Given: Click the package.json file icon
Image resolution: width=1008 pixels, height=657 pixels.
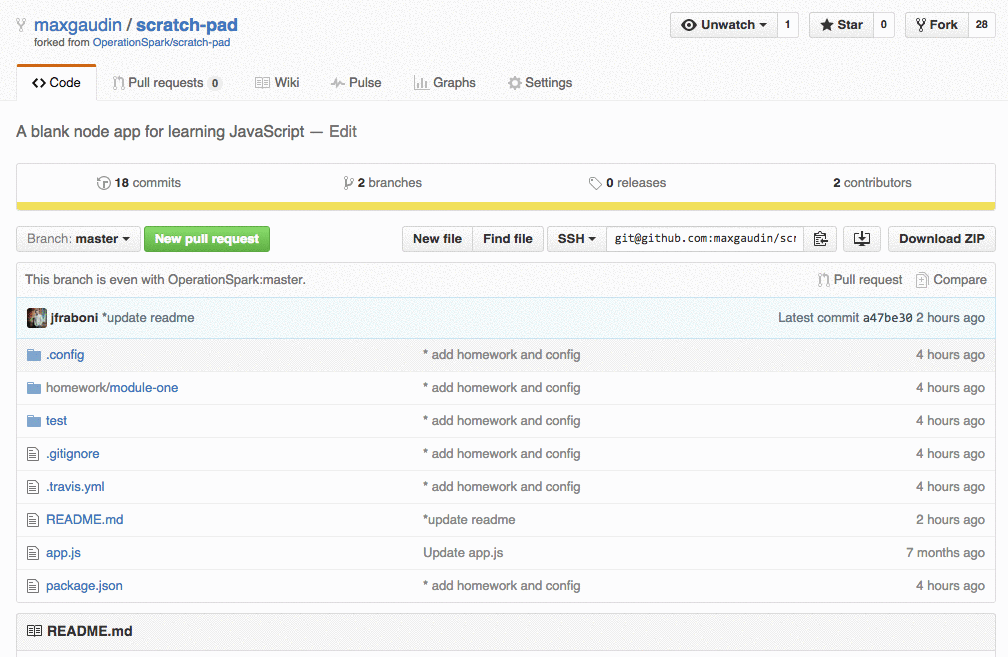Looking at the screenshot, I should coord(33,586).
